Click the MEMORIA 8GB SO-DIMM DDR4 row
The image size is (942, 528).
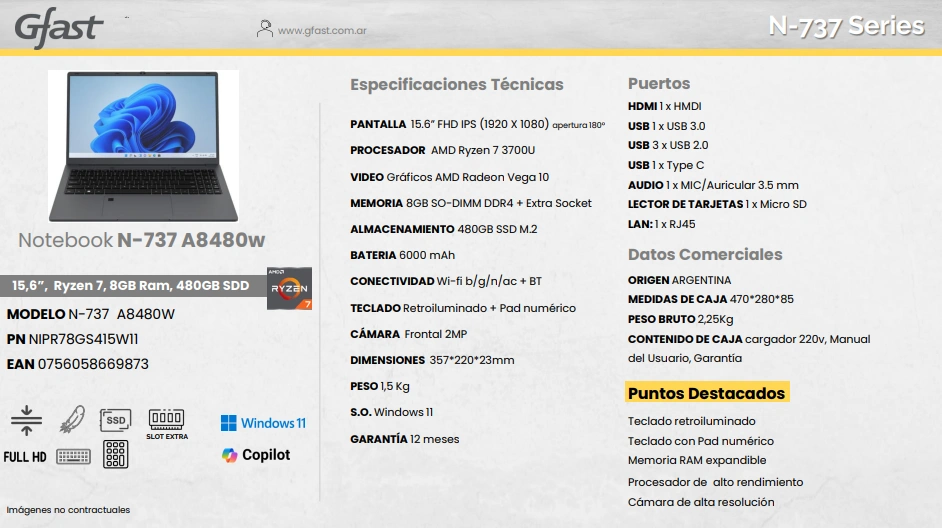471,203
